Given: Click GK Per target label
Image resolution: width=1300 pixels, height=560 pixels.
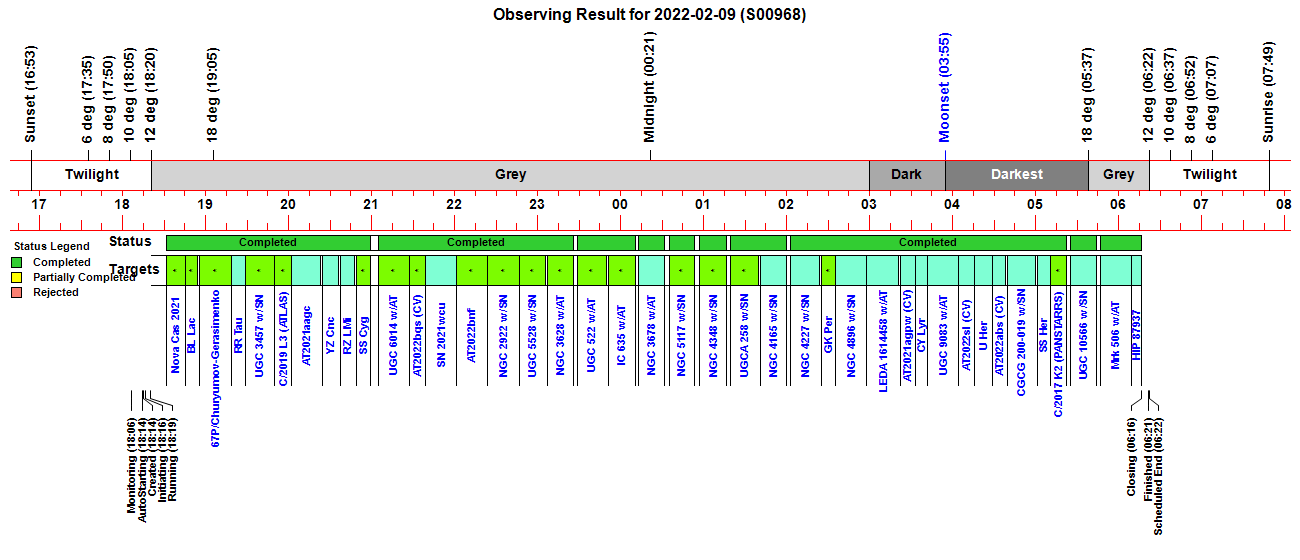Looking at the screenshot, I should tap(828, 337).
